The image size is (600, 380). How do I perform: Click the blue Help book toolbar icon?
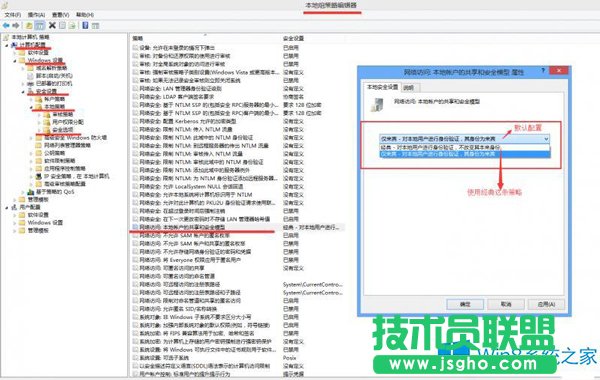(x=85, y=26)
